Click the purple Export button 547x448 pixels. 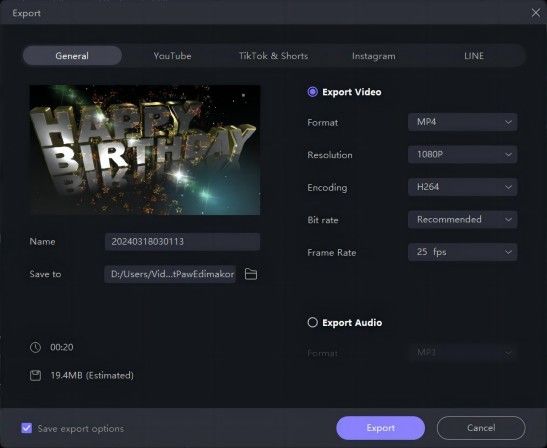(x=381, y=428)
